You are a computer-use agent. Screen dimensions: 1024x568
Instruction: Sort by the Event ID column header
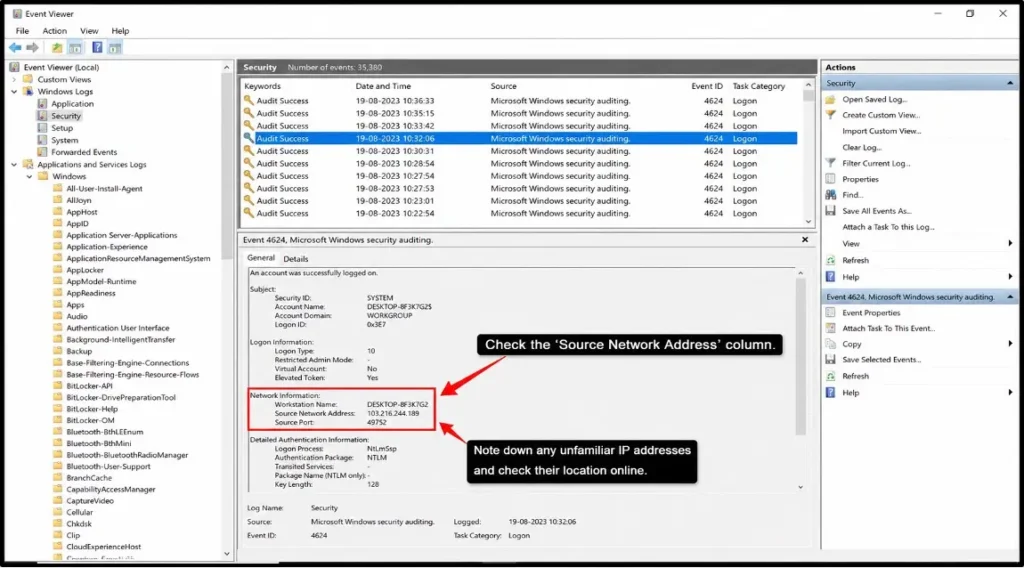[707, 86]
